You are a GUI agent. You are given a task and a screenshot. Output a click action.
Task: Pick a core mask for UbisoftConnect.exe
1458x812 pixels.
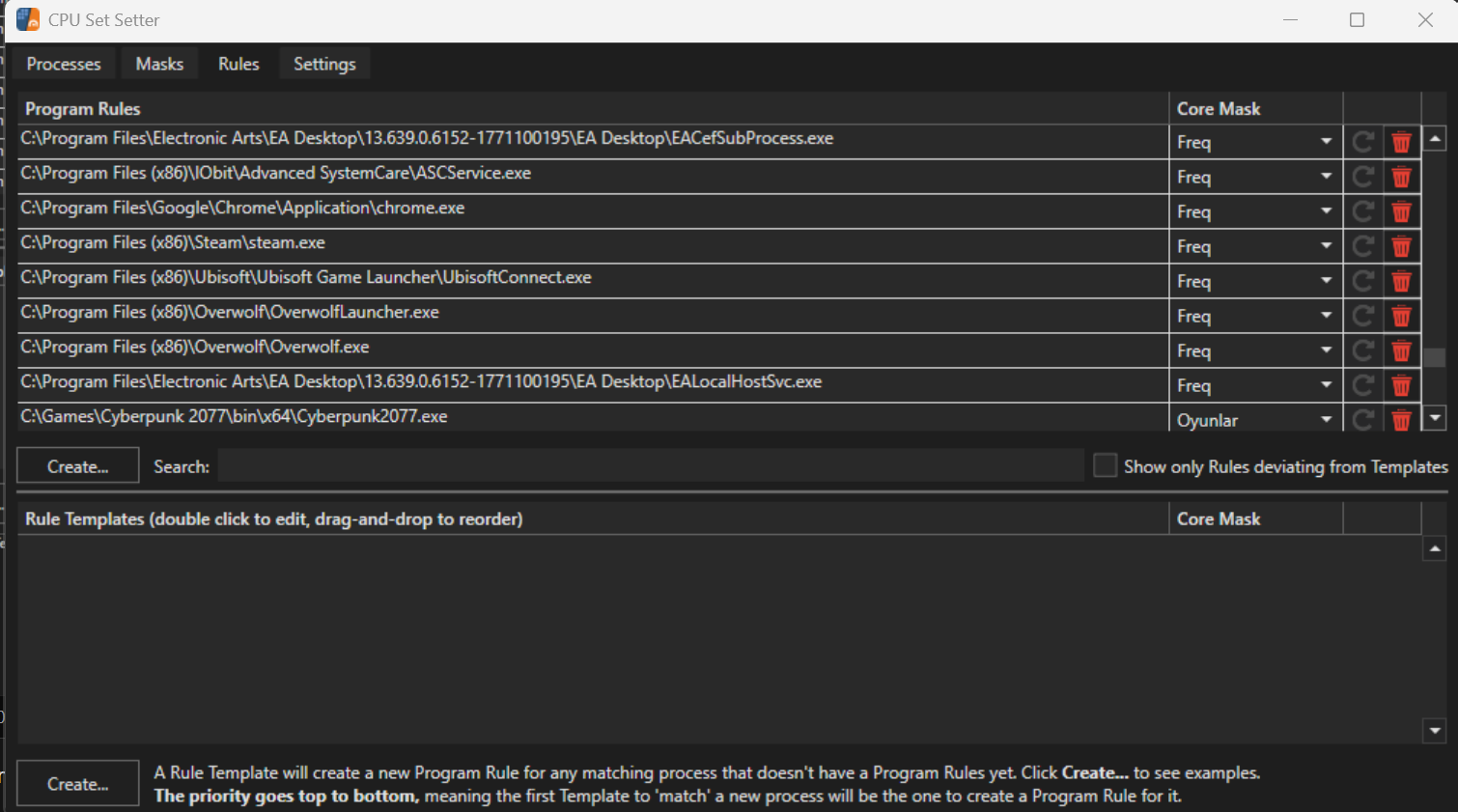pos(1255,282)
